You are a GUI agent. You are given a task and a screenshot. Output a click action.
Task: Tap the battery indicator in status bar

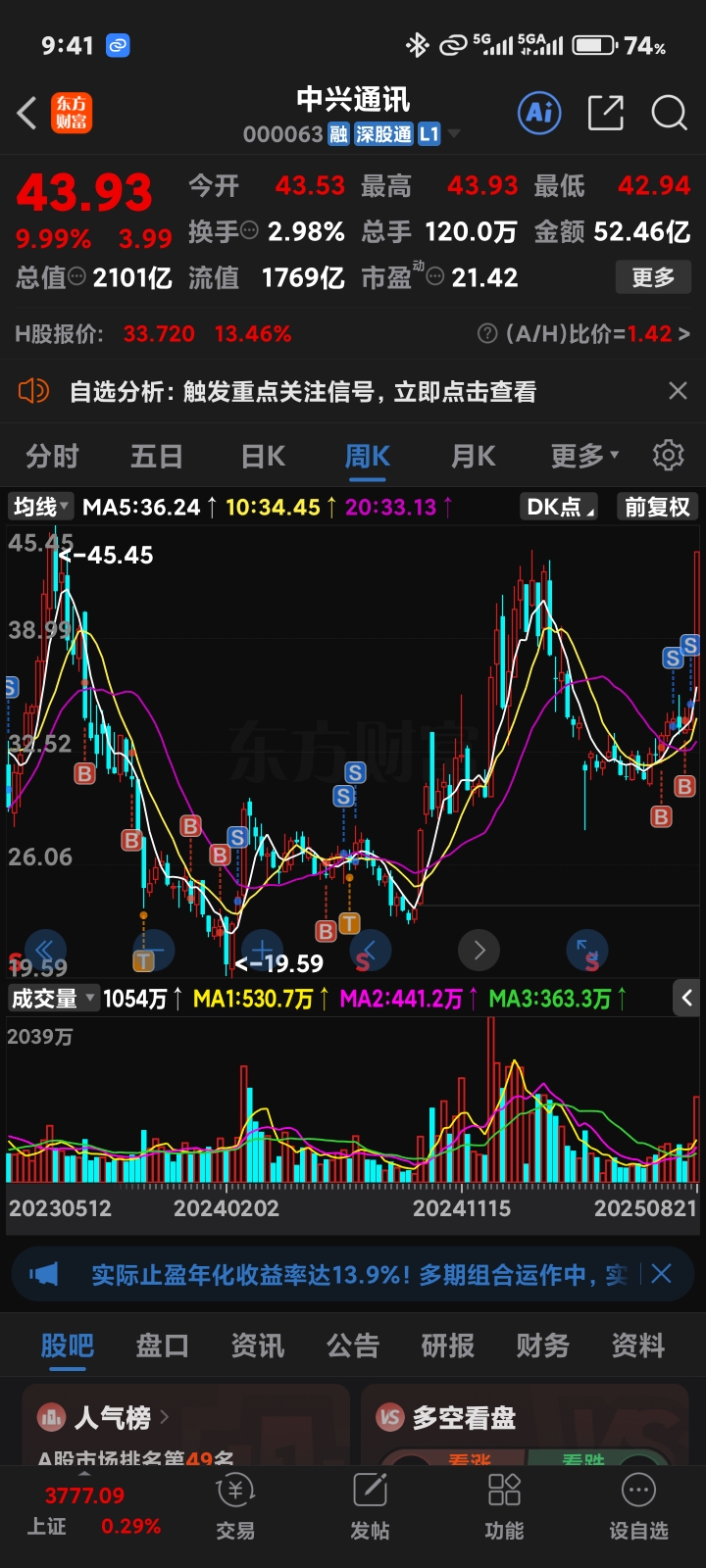click(x=595, y=45)
